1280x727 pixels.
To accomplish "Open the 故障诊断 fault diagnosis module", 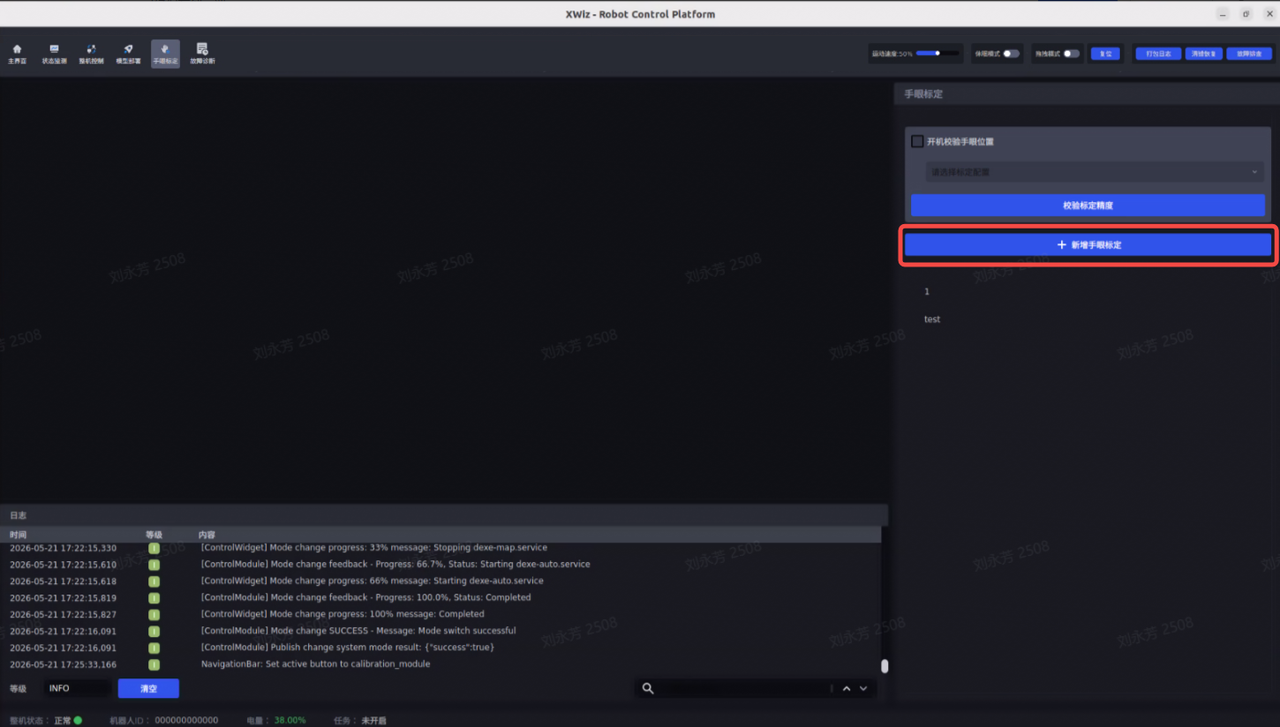I will coord(202,54).
